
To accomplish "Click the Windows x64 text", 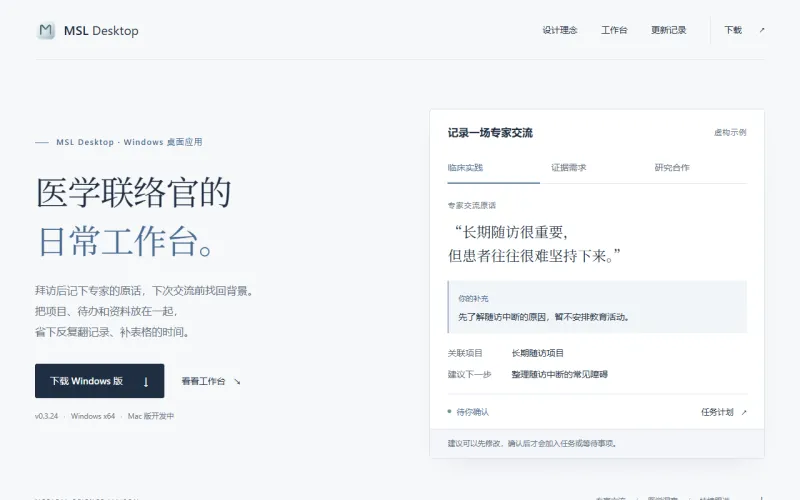I will tap(93, 416).
